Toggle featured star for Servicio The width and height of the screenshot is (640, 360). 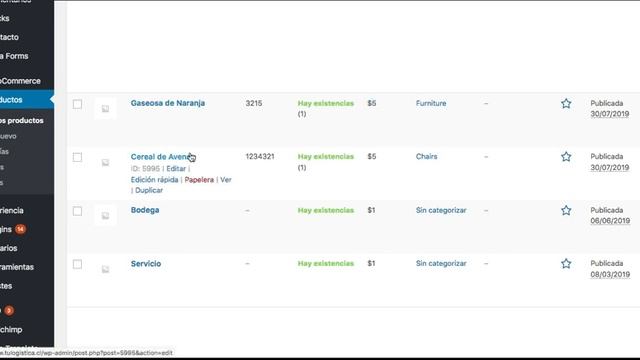566,264
